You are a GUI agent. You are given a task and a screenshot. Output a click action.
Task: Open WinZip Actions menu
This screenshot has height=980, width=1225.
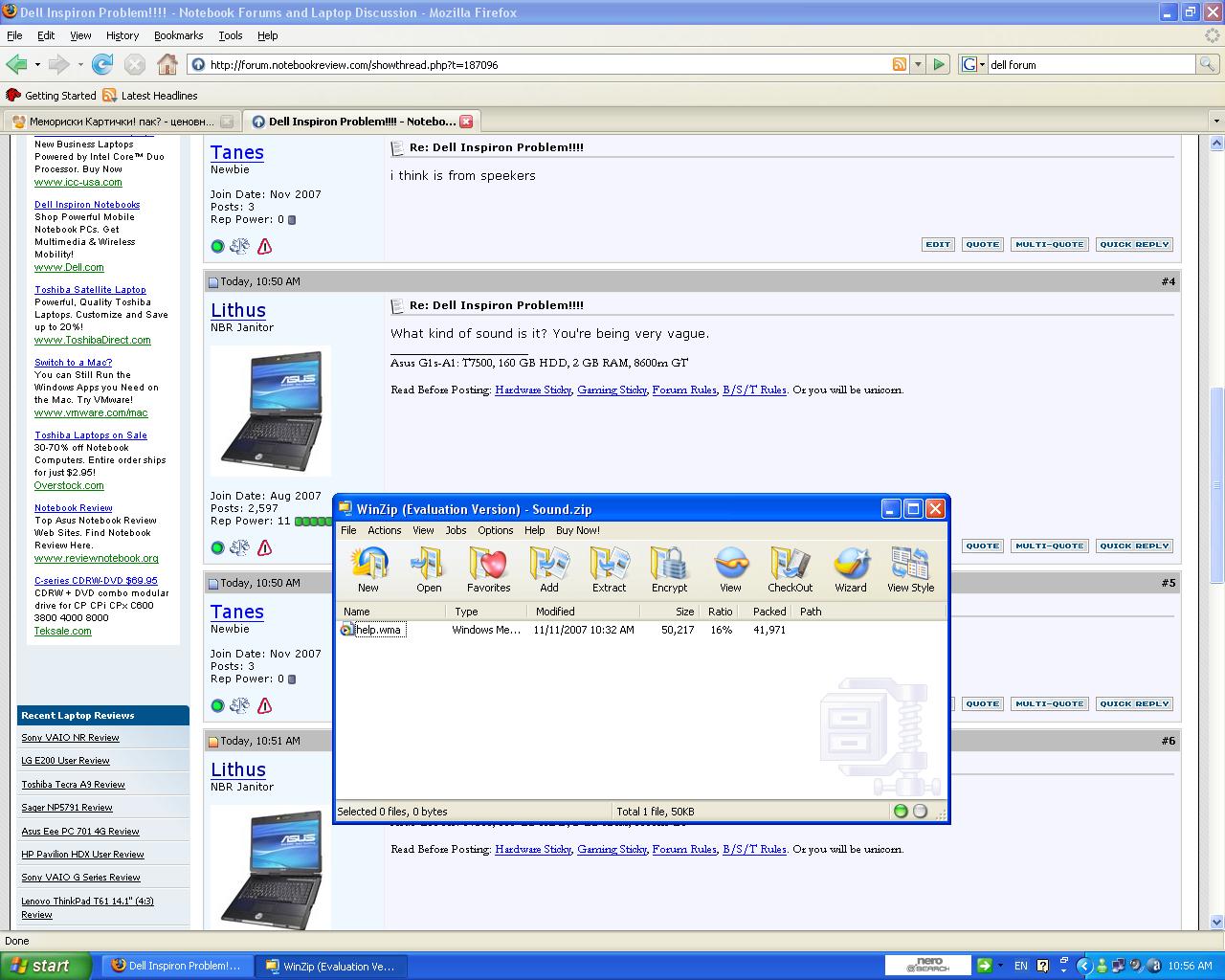tap(385, 530)
